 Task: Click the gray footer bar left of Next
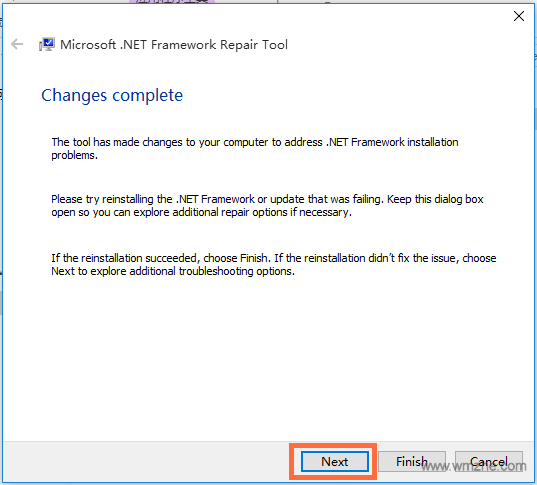[146, 461]
